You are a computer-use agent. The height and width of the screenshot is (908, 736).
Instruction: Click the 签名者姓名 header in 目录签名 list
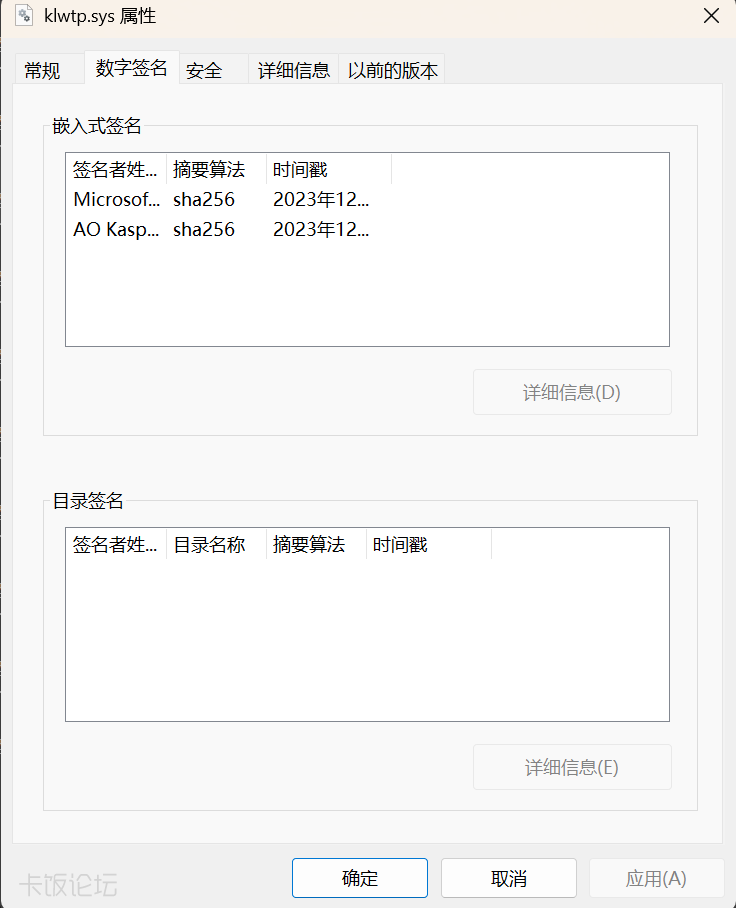pyautogui.click(x=111, y=544)
